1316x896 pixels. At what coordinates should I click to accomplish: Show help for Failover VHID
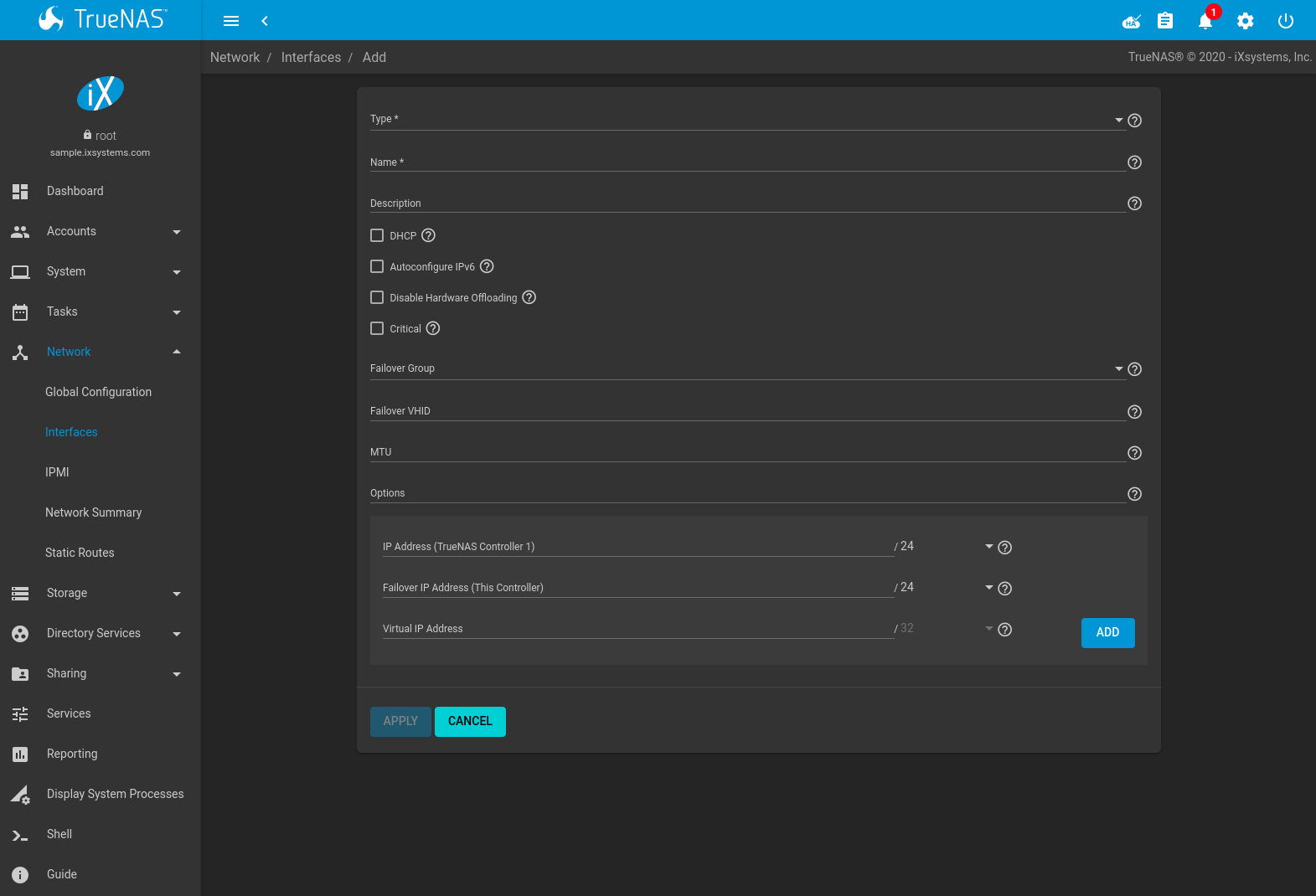click(x=1135, y=412)
